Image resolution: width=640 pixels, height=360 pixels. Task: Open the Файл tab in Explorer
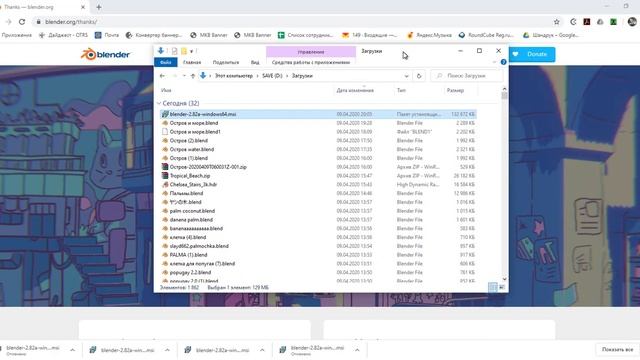166,62
